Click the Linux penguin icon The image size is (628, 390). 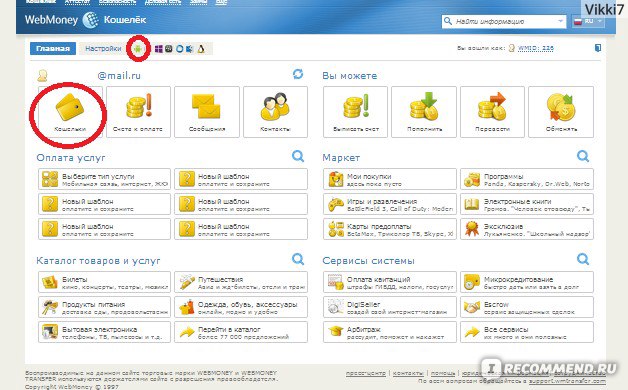201,49
